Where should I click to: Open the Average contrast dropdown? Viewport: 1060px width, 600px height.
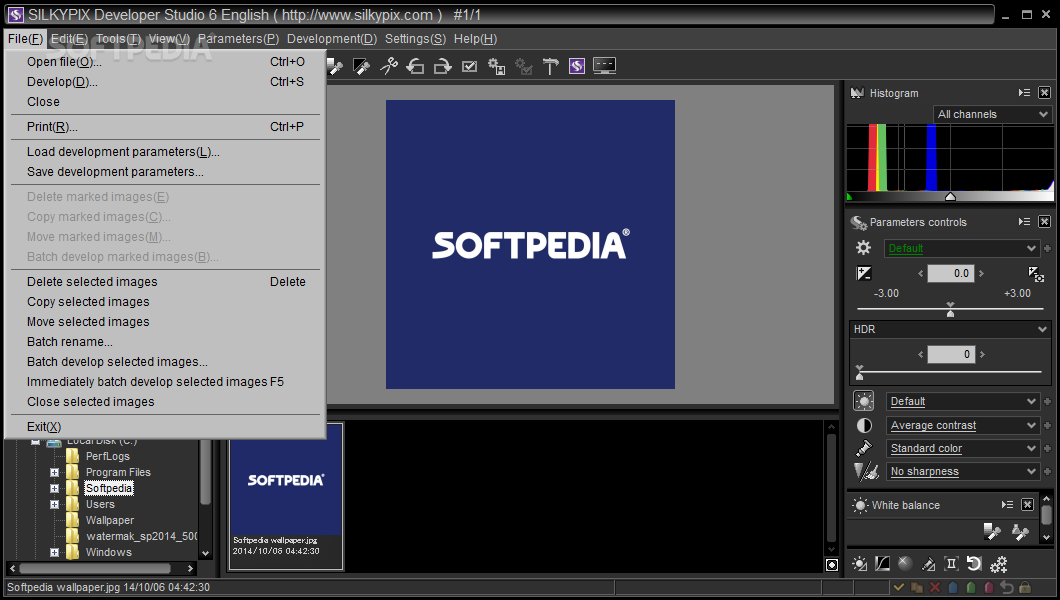[962, 425]
